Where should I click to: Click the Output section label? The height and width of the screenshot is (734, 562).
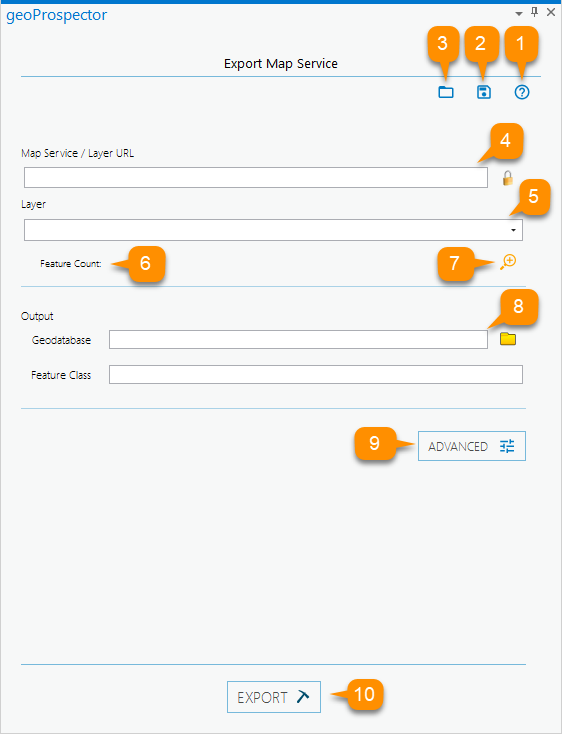click(x=37, y=316)
